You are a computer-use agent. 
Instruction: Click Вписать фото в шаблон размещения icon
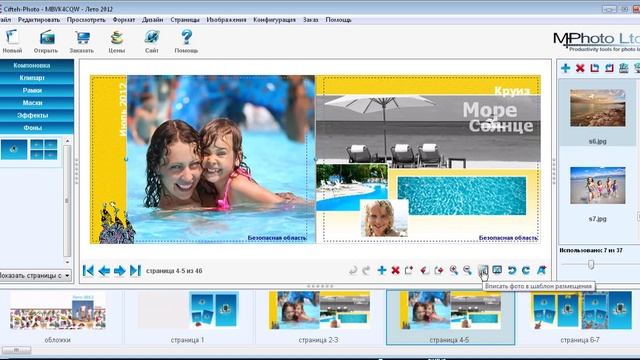coord(483,270)
